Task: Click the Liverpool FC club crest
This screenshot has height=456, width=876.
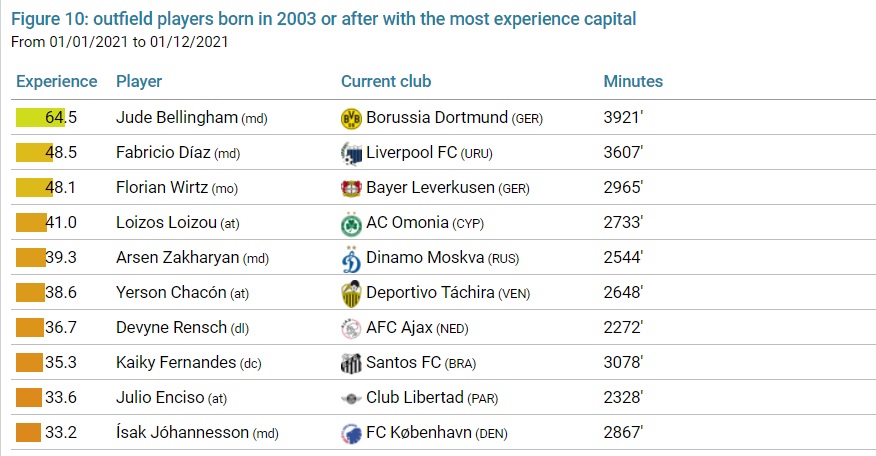Action: click(351, 154)
